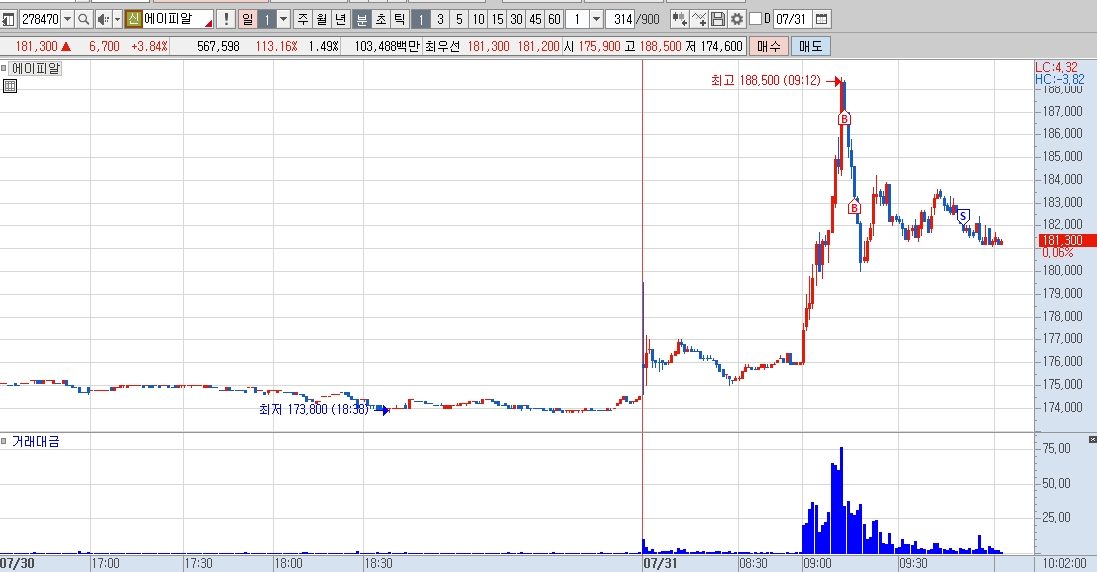Click the 매도 sell button

tap(810, 47)
